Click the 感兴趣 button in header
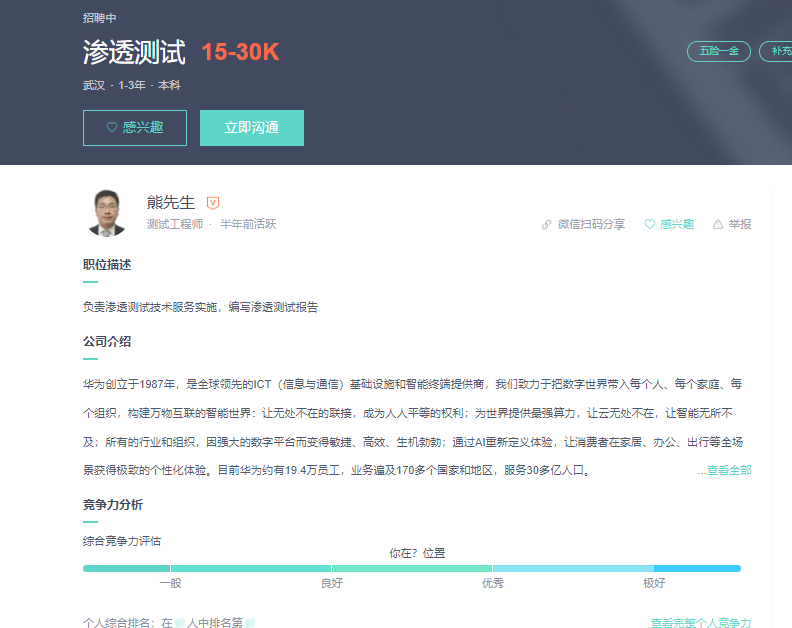 click(x=135, y=128)
